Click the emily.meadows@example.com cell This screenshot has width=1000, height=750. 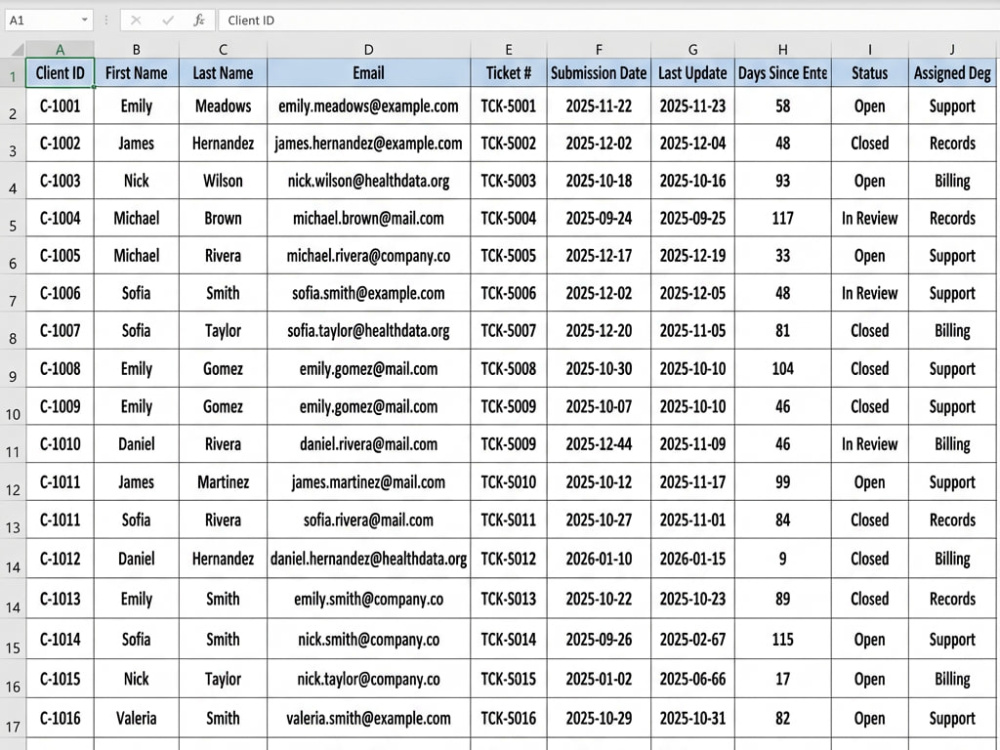[x=369, y=106]
